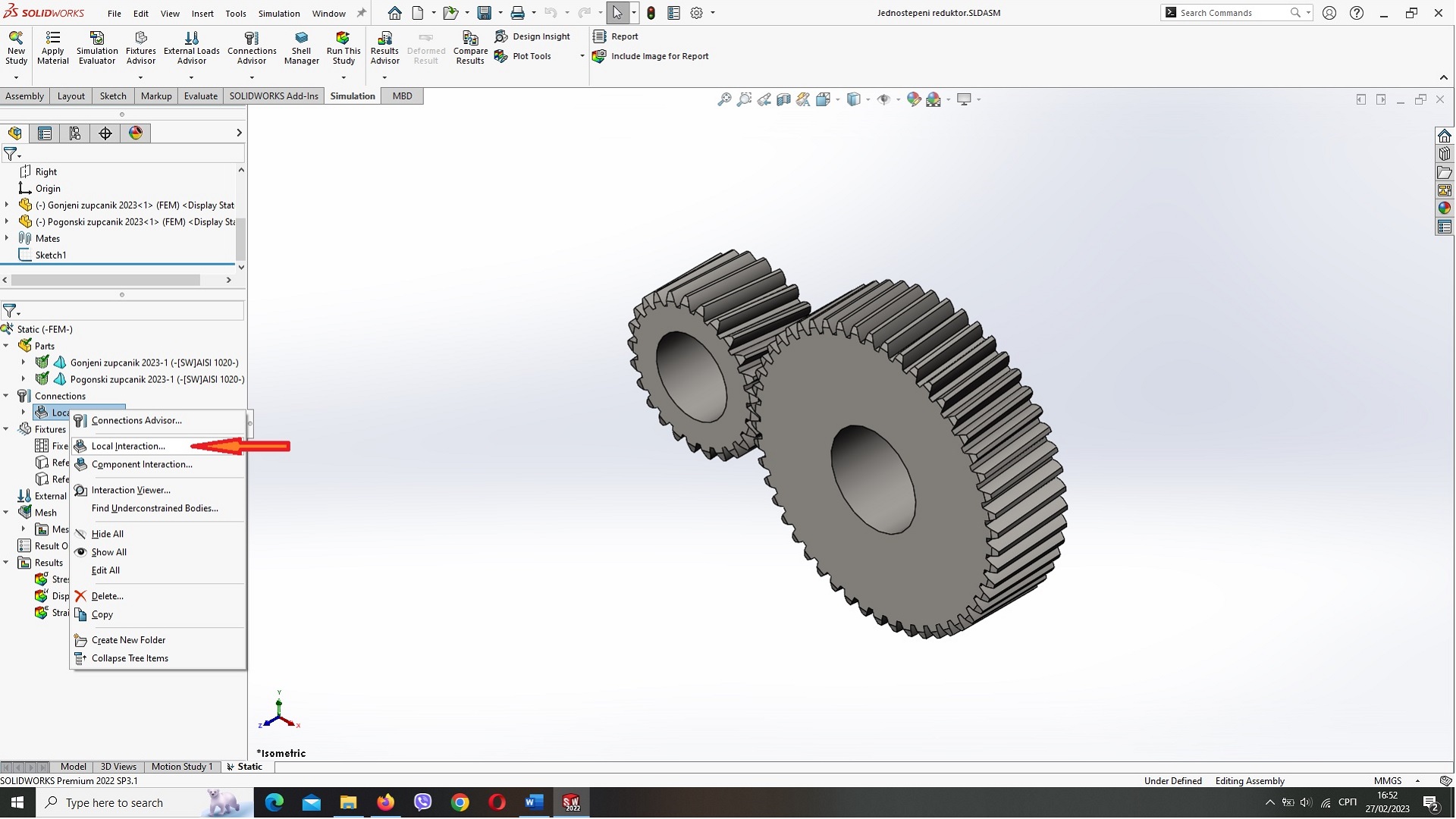
Task: Open PropertyManager tab icon
Action: pyautogui.click(x=45, y=133)
